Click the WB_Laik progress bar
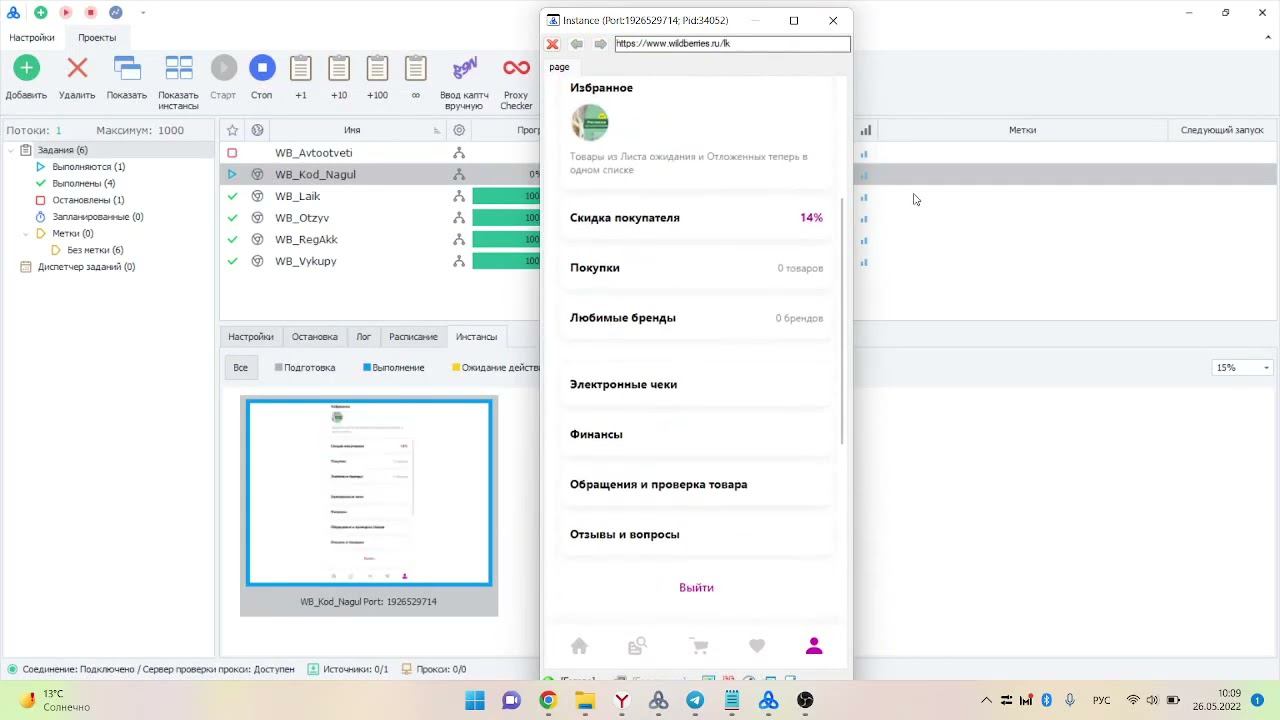The width and height of the screenshot is (1280, 720). pyautogui.click(x=506, y=196)
